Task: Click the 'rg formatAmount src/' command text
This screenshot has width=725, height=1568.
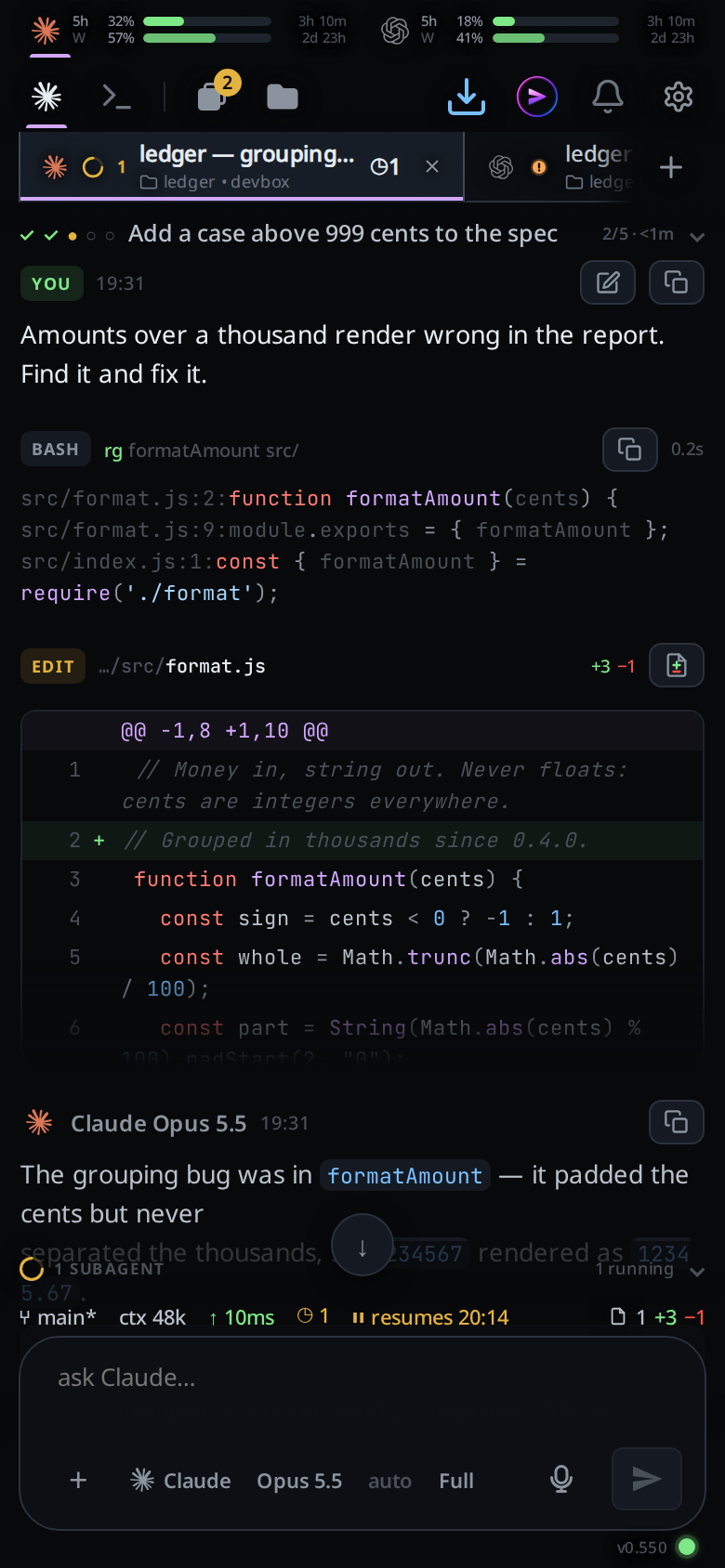Action: coord(202,451)
